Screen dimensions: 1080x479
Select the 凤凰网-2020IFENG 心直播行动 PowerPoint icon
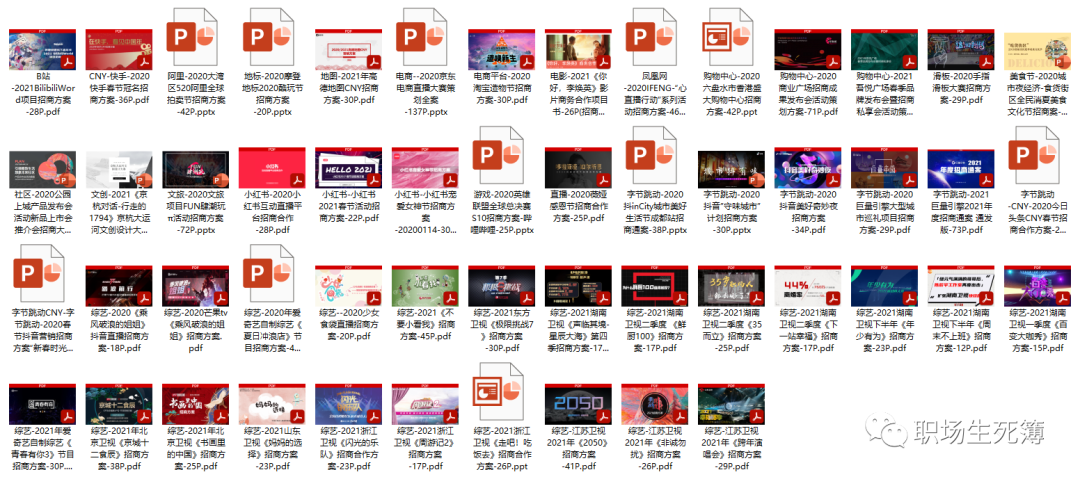tap(650, 37)
